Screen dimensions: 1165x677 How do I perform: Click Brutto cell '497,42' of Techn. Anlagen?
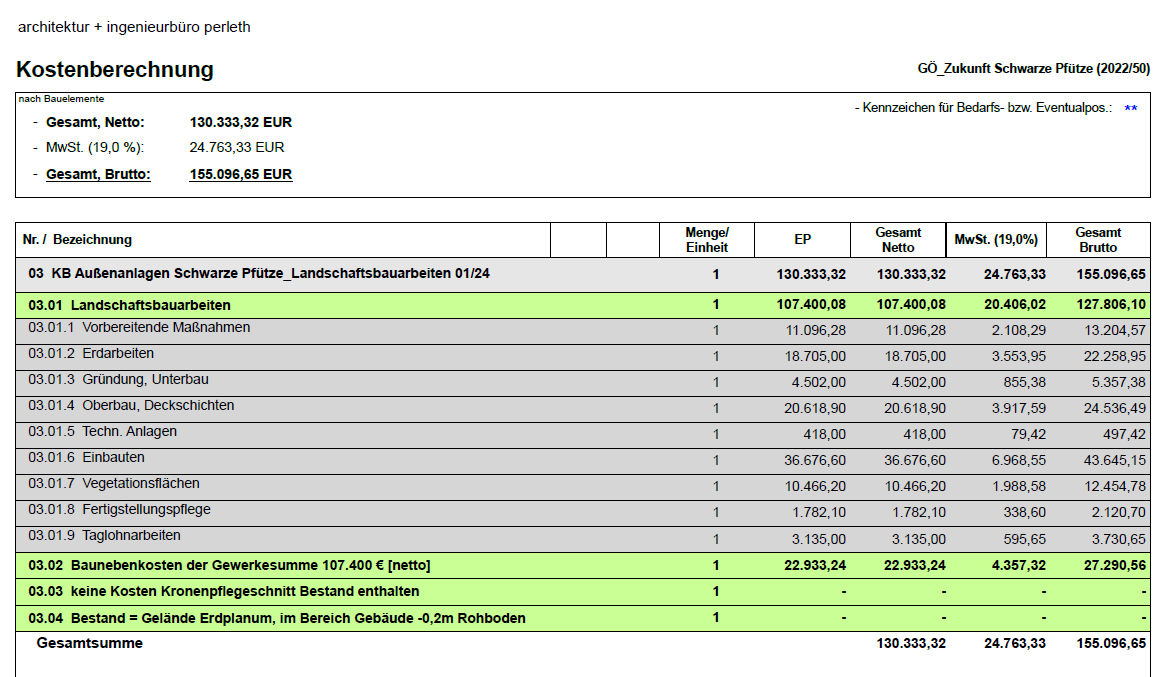pyautogui.click(x=1124, y=435)
